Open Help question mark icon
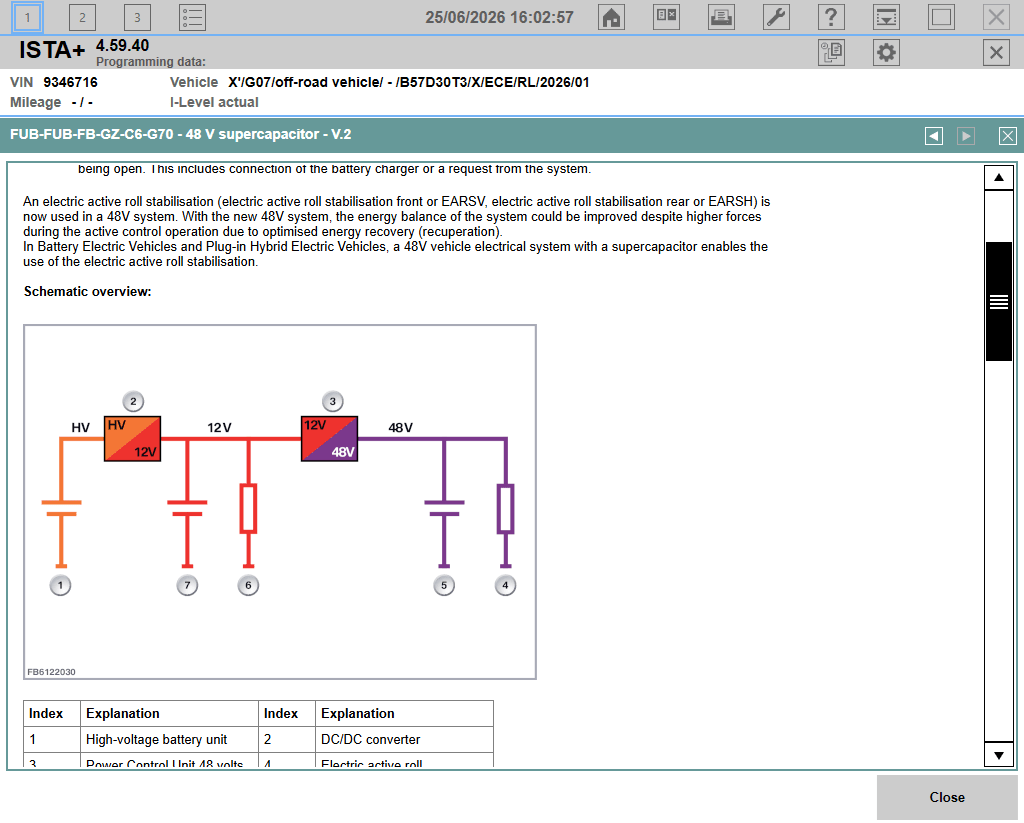 click(x=831, y=18)
